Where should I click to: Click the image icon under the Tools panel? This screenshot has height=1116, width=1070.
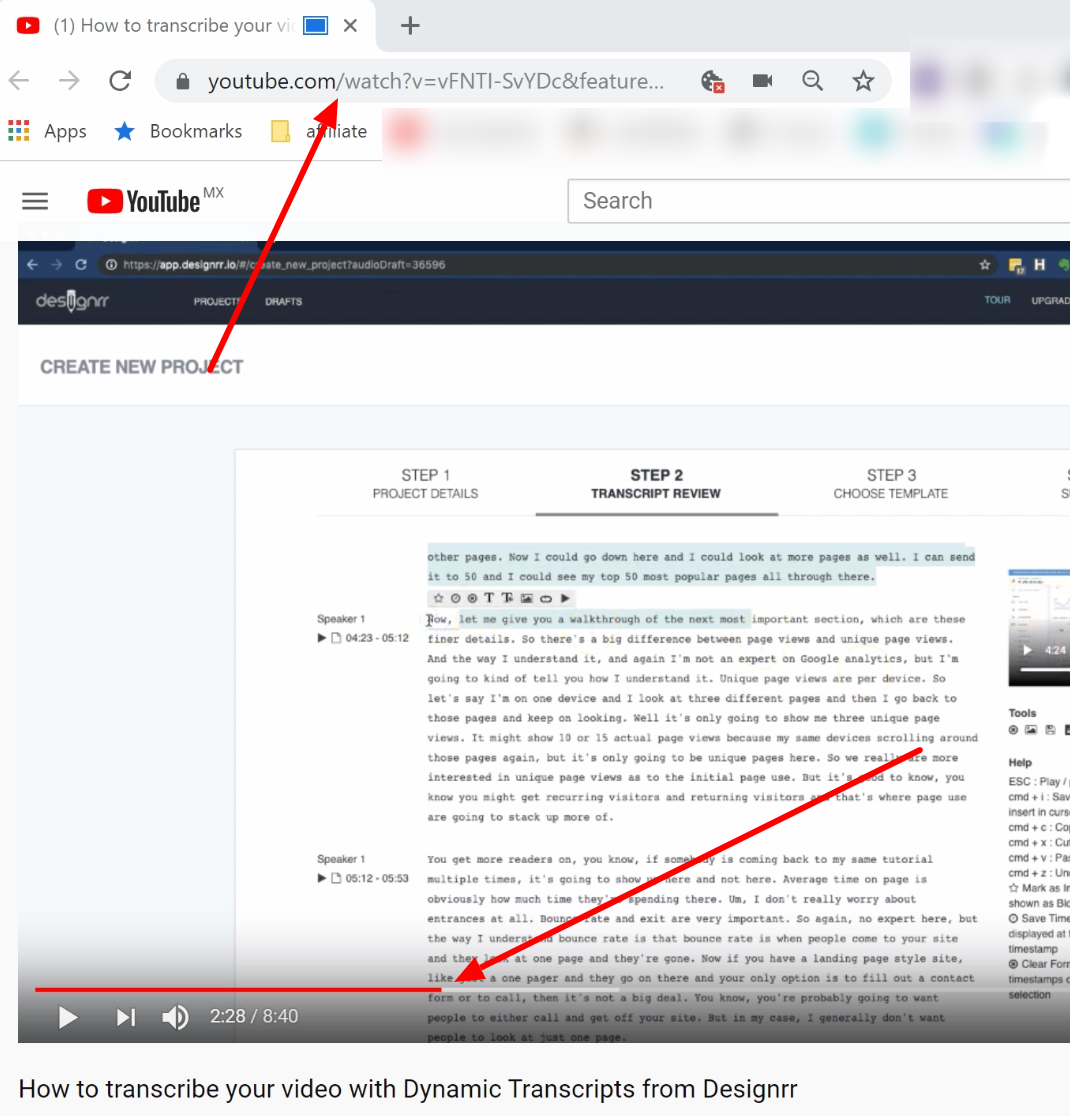[x=1031, y=730]
